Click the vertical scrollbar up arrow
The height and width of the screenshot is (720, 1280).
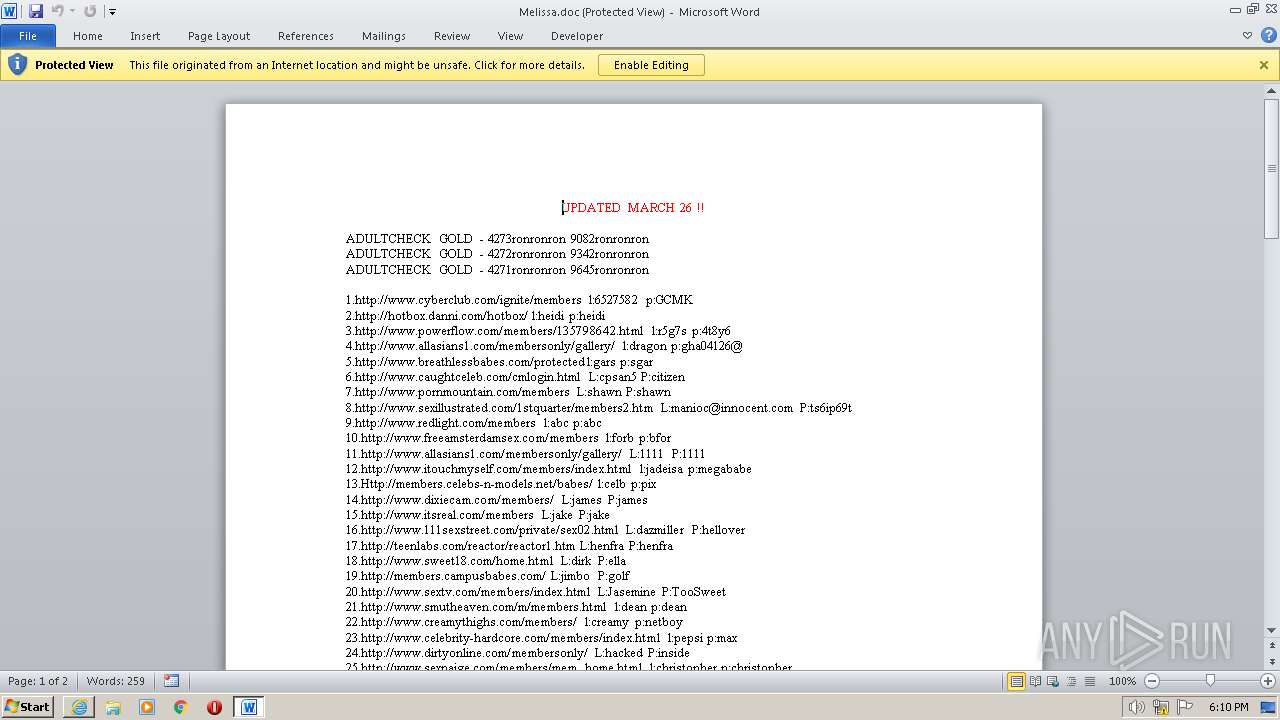tap(1272, 91)
